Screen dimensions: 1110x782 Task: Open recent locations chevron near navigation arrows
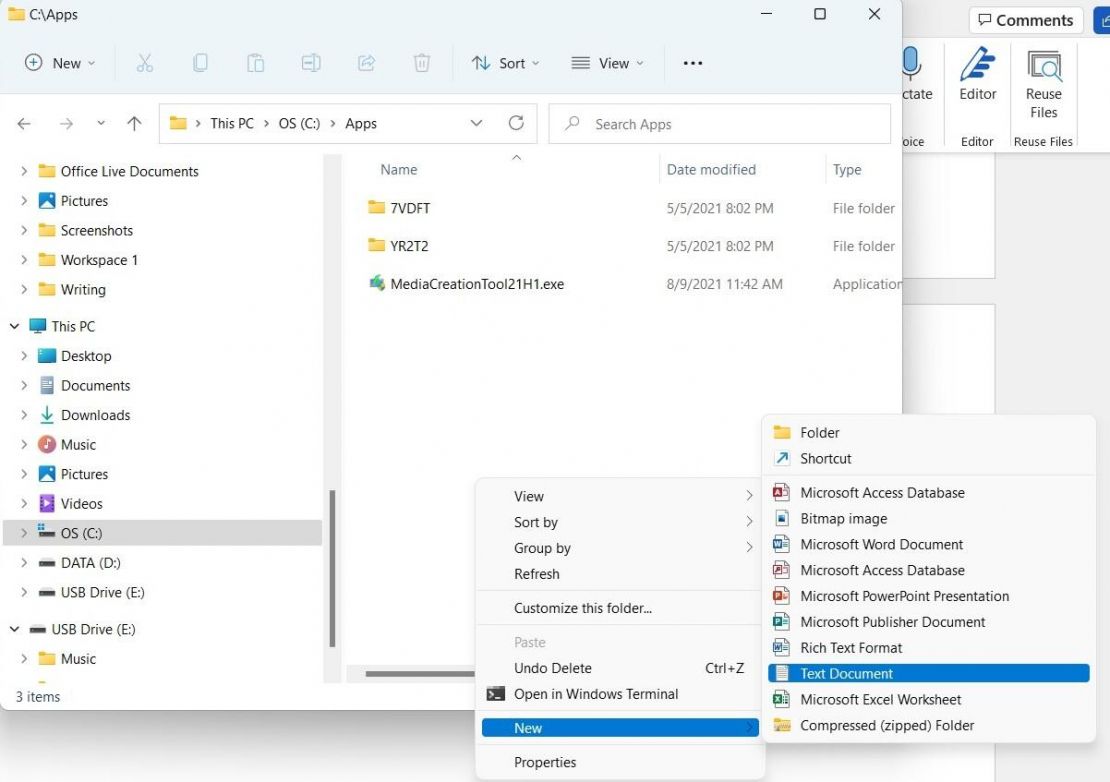tap(101, 123)
